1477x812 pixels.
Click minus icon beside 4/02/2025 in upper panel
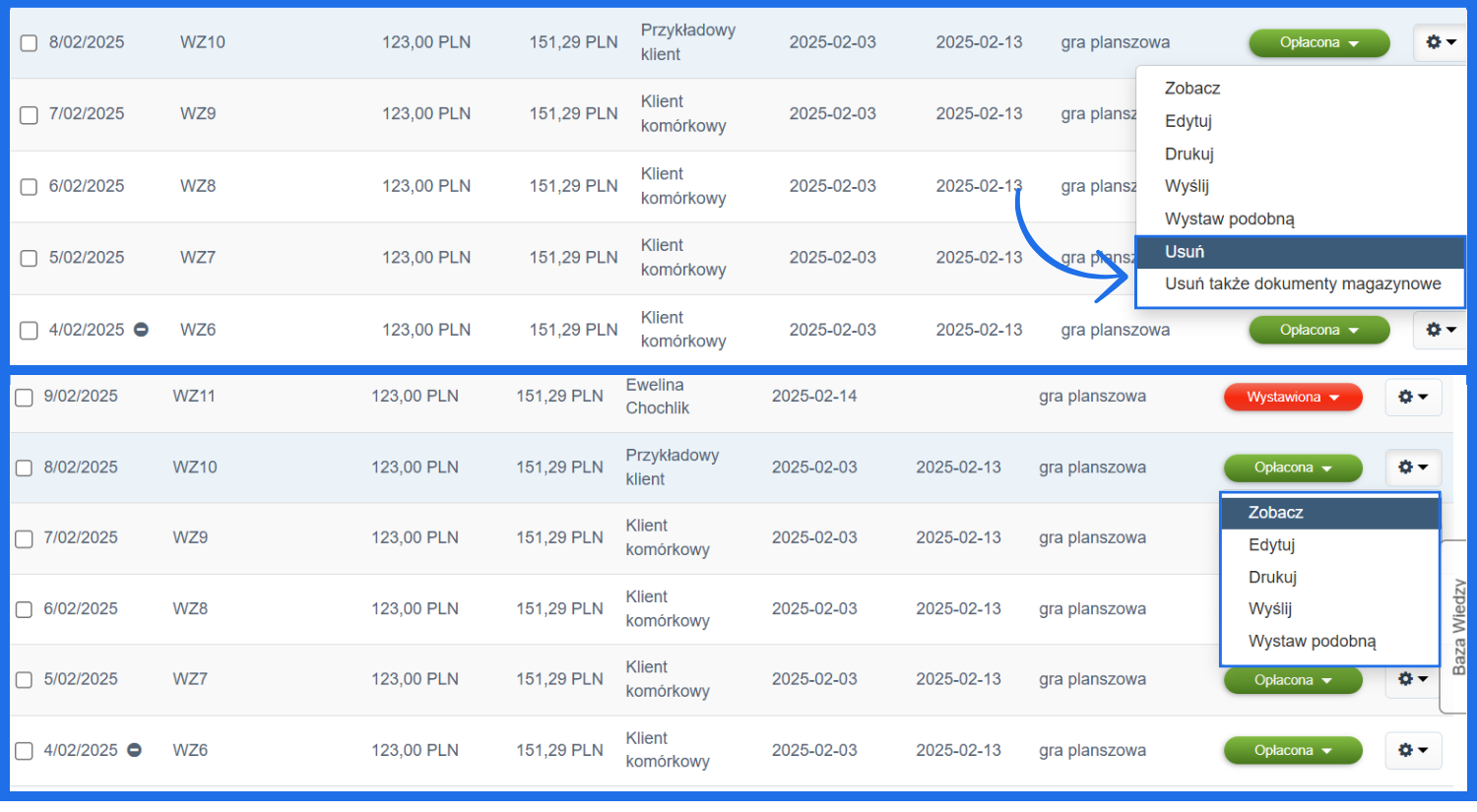point(141,330)
